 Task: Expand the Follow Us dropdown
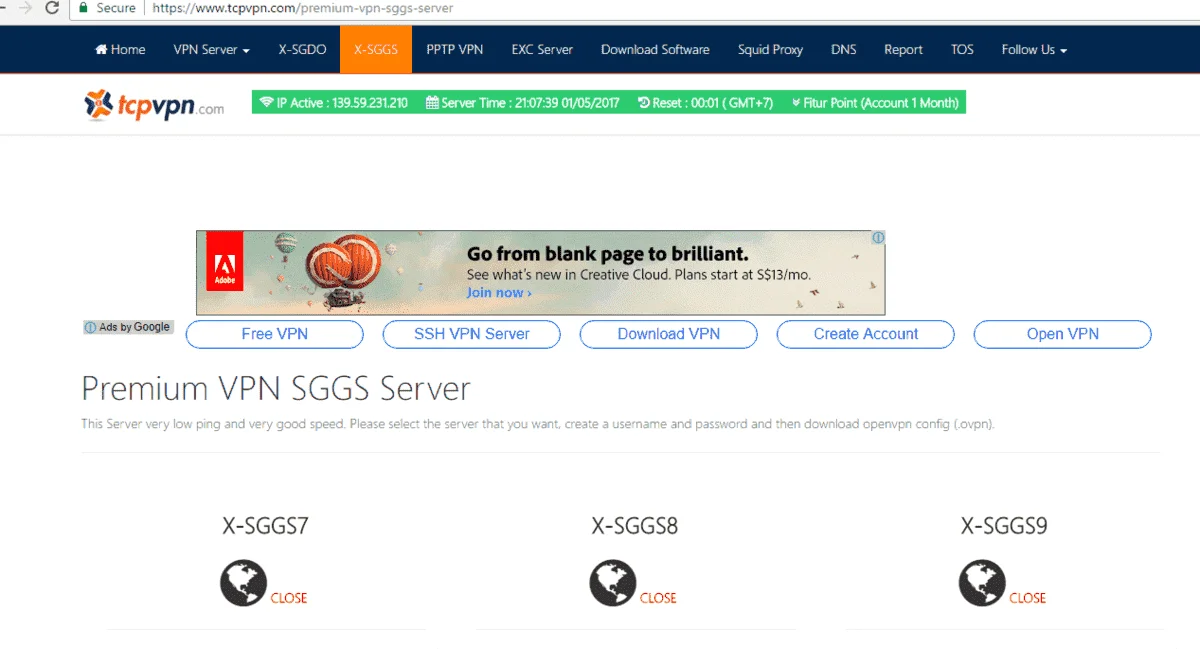(1034, 49)
